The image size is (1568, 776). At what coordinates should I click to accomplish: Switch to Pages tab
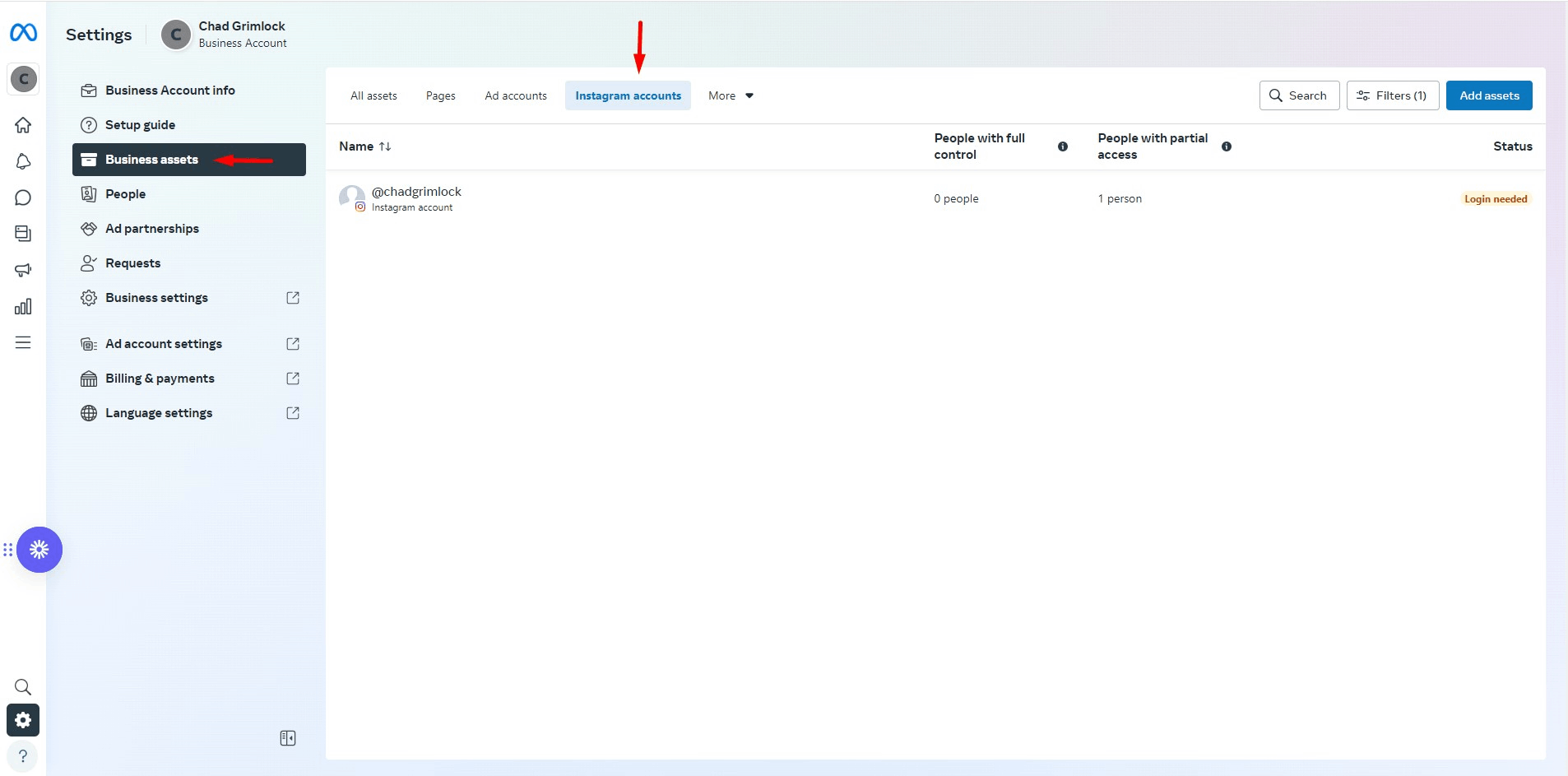coord(441,95)
